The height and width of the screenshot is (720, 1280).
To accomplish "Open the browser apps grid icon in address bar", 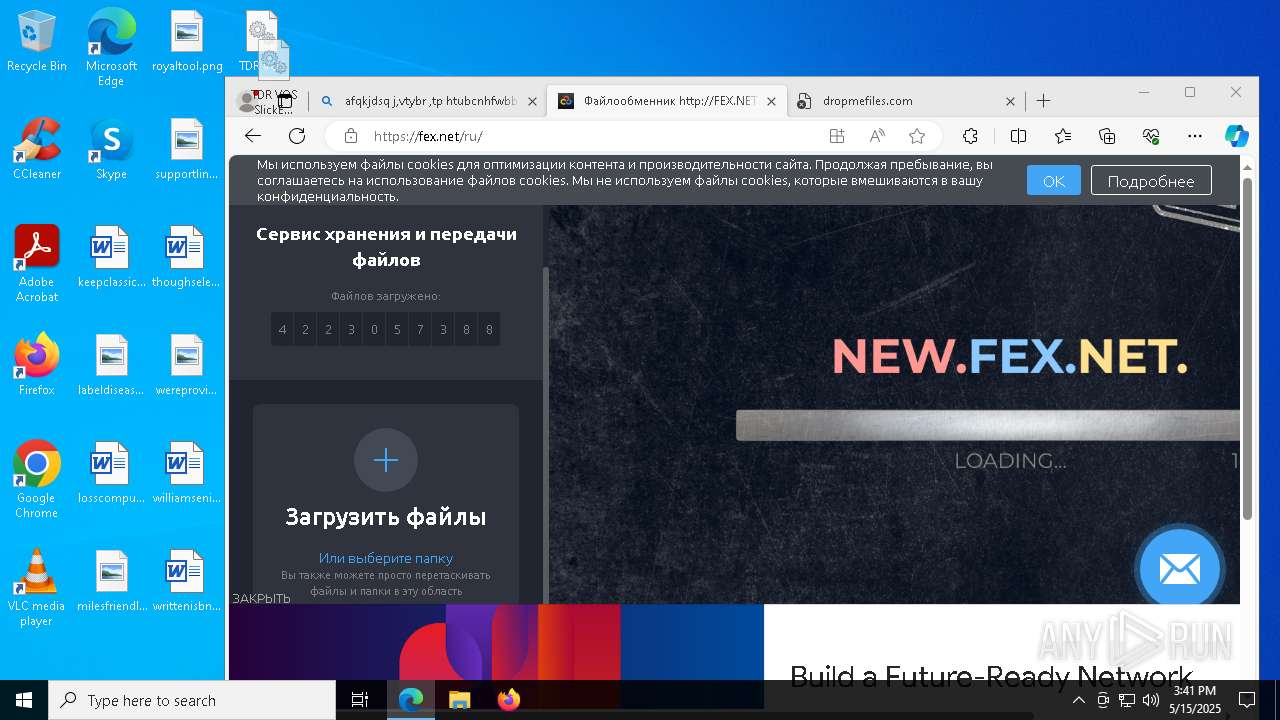I will [837, 136].
